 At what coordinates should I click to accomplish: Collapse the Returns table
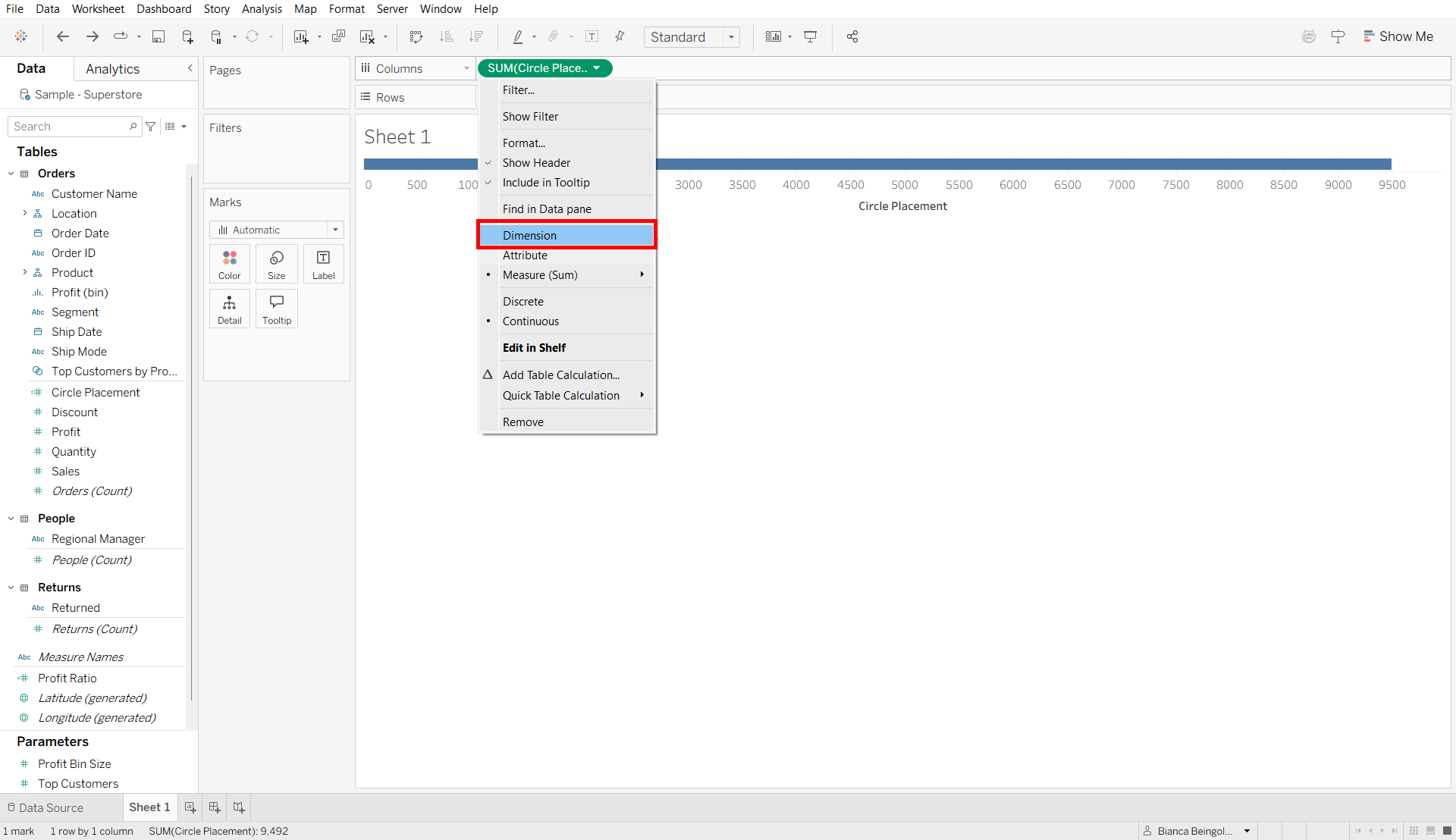click(x=11, y=588)
